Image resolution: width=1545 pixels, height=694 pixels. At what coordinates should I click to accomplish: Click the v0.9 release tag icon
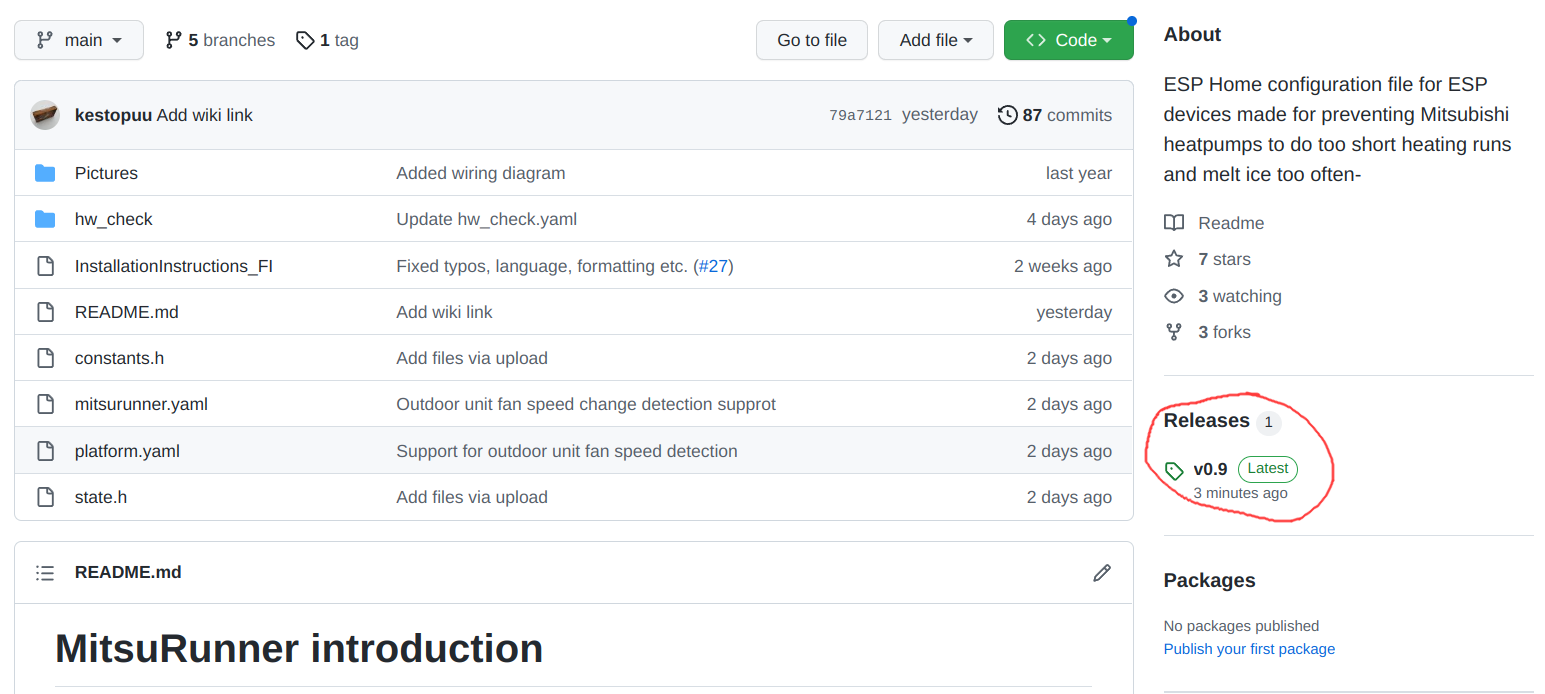coord(1174,470)
